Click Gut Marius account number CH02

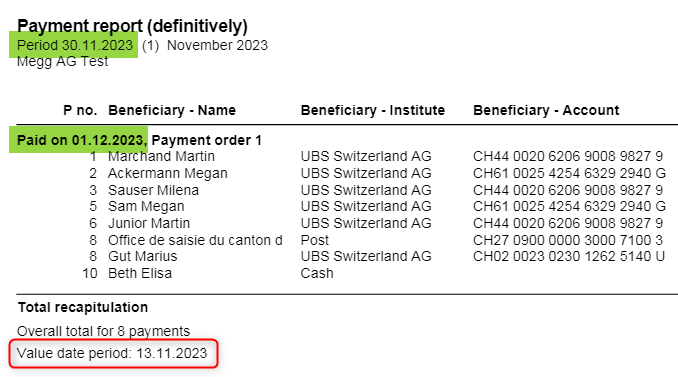pyautogui.click(x=569, y=256)
